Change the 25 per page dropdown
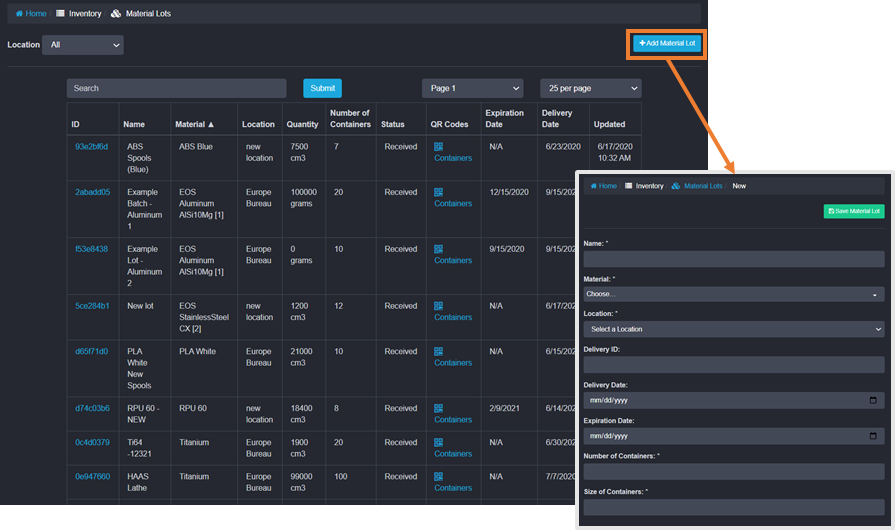The height and width of the screenshot is (530, 895). point(590,88)
